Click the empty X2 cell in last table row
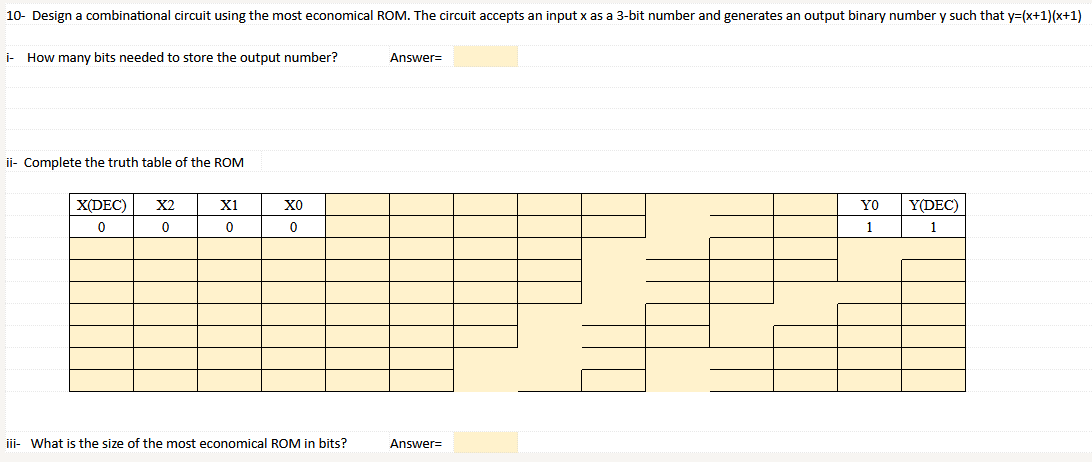Screen dimensions: 1092x462 (x=166, y=380)
